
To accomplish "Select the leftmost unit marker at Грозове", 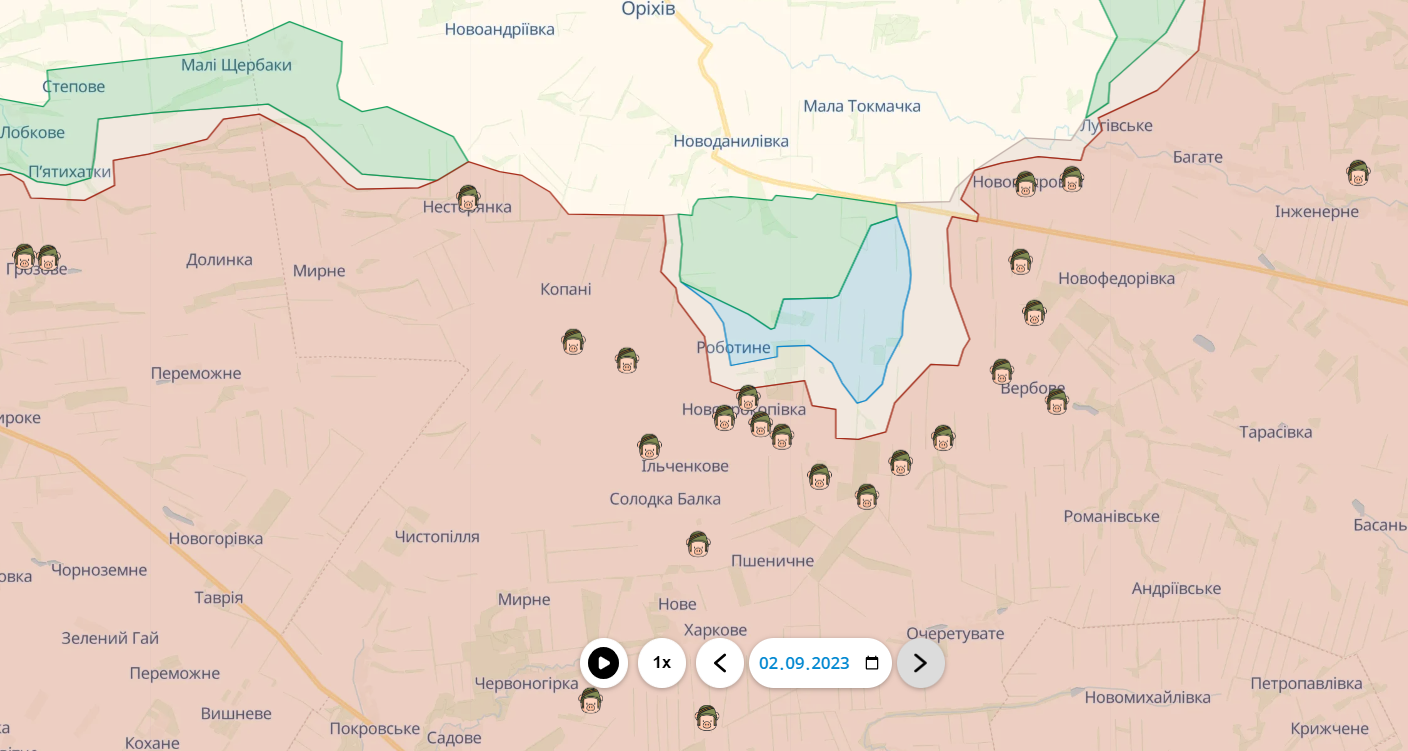I will coord(24,257).
